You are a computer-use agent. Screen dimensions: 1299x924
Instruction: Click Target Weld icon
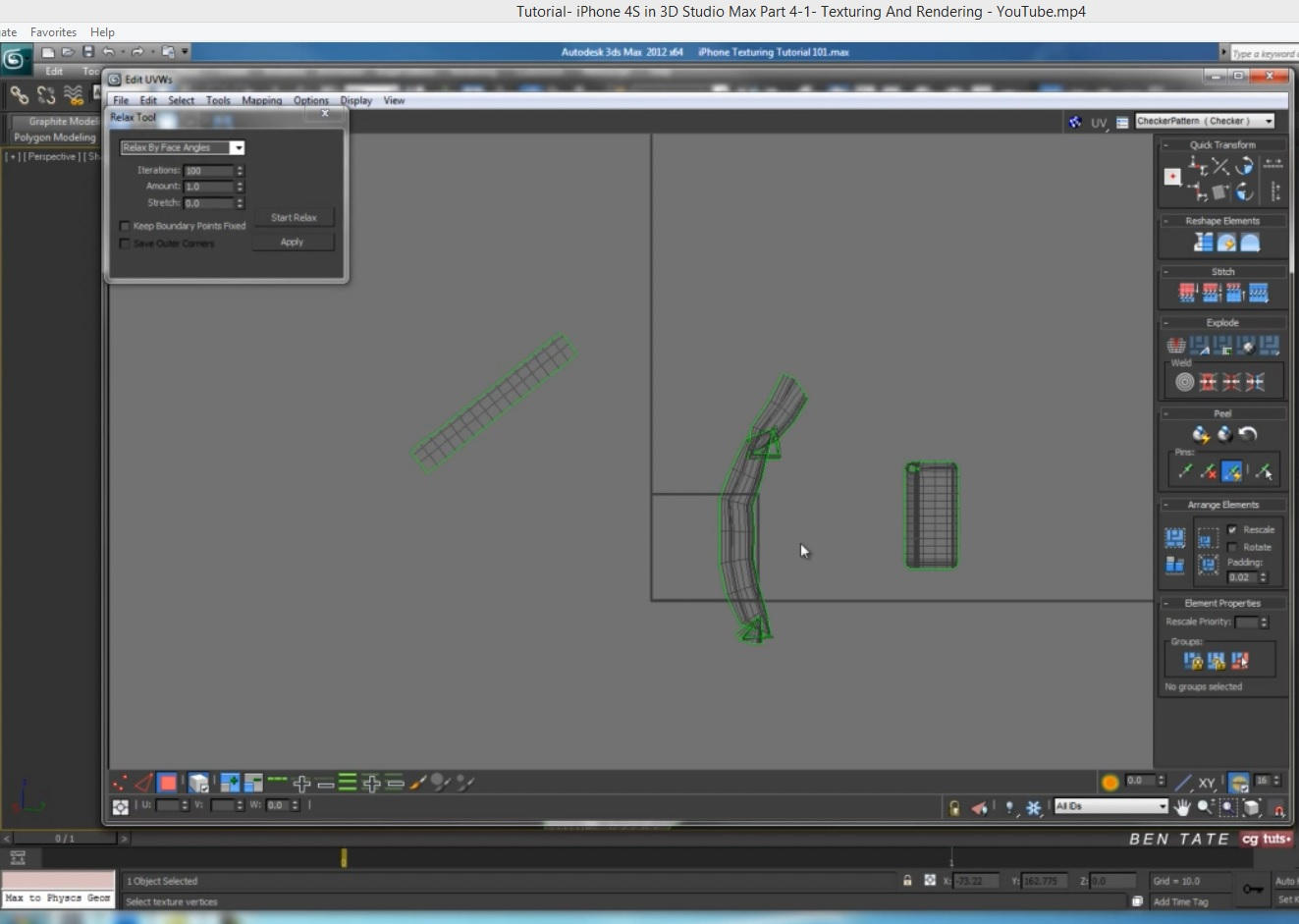1185,382
